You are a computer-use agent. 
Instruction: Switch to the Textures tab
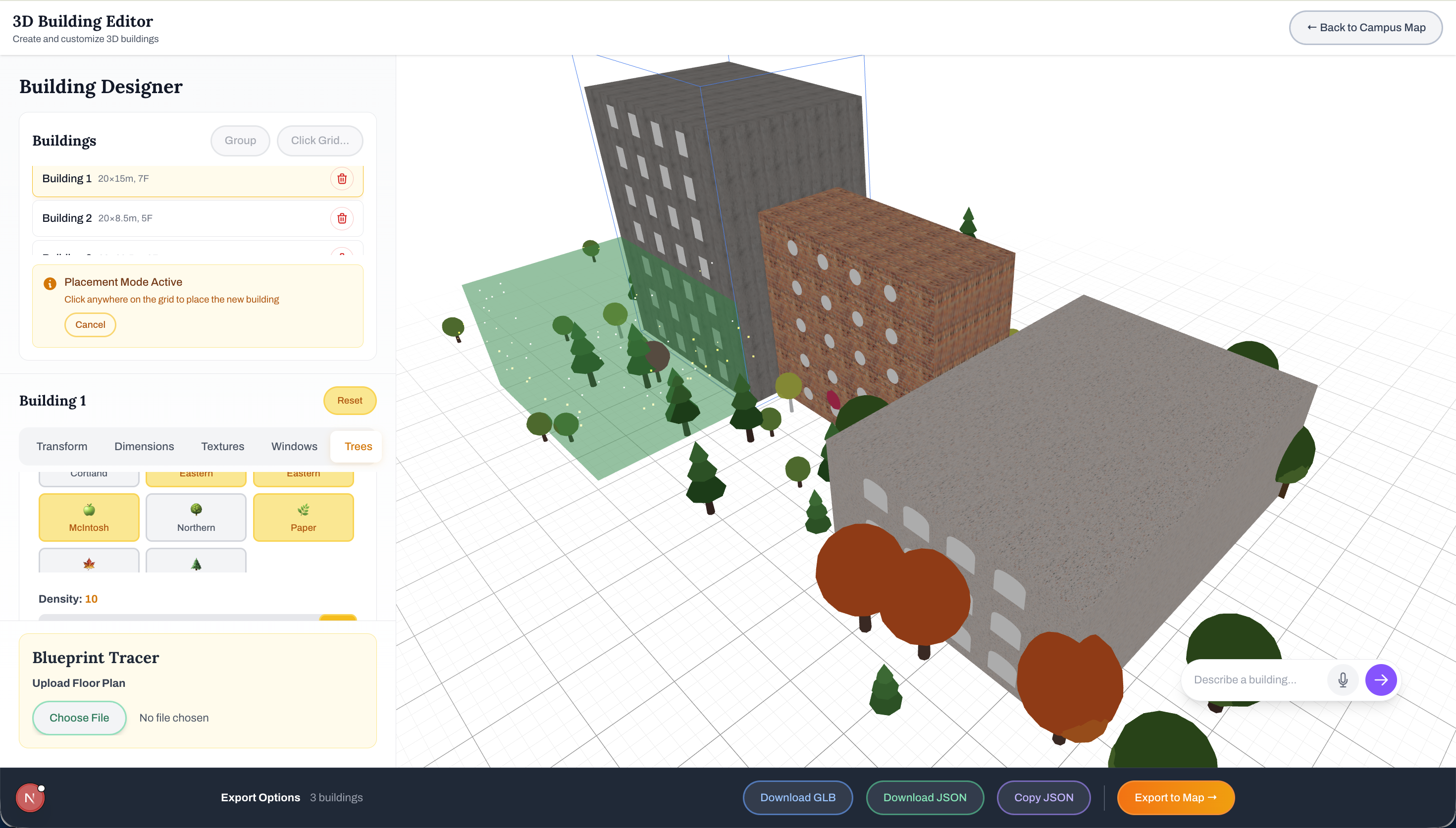222,446
